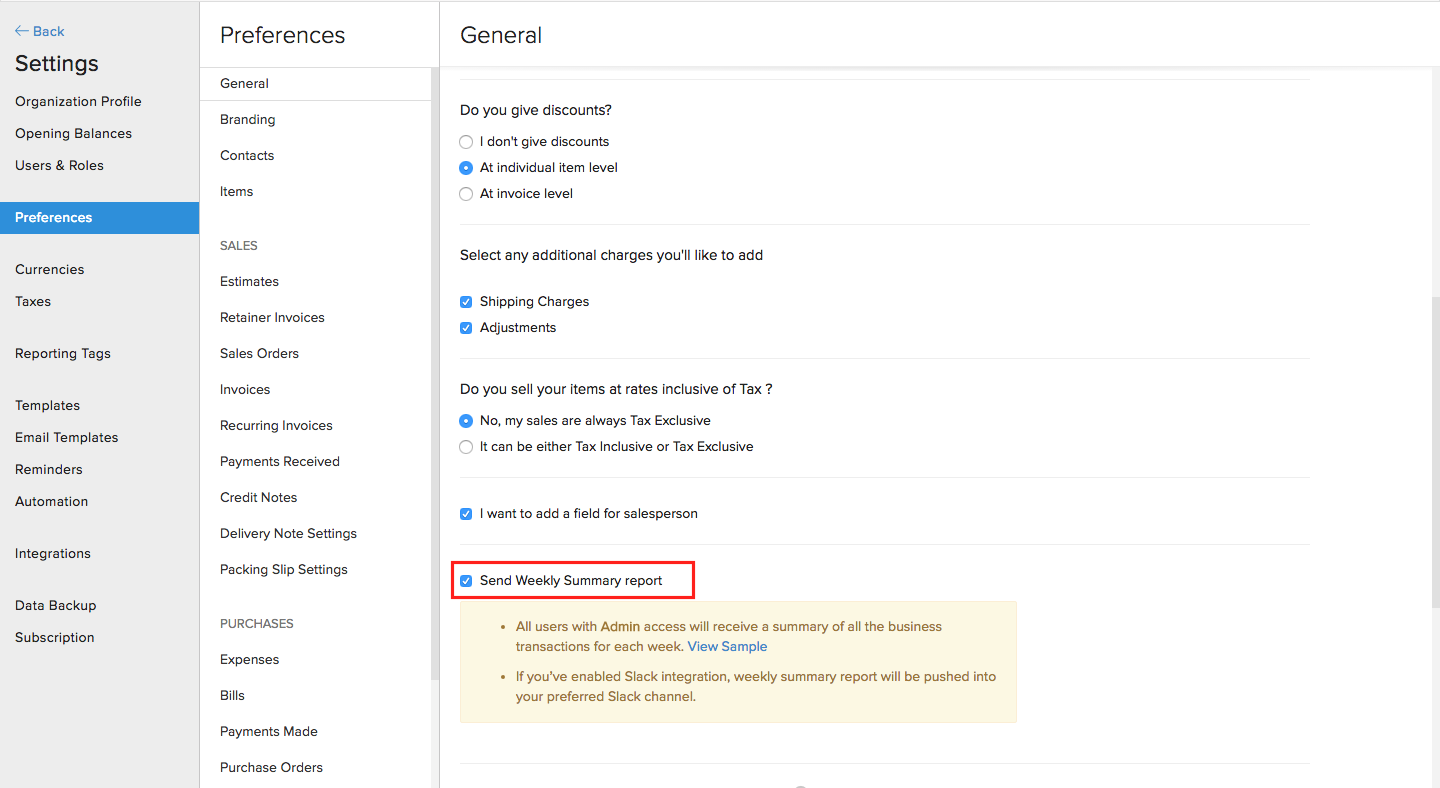This screenshot has width=1440, height=788.
Task: Open Organization Profile settings
Action: [x=78, y=101]
